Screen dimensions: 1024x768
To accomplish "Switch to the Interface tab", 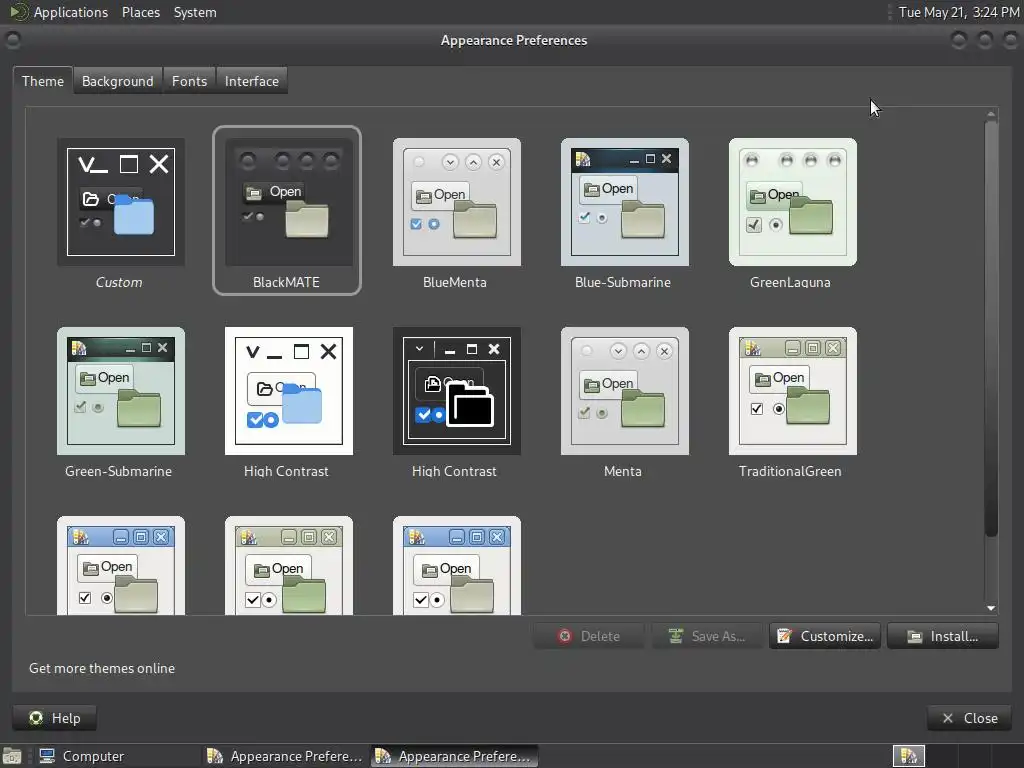I will tap(251, 81).
